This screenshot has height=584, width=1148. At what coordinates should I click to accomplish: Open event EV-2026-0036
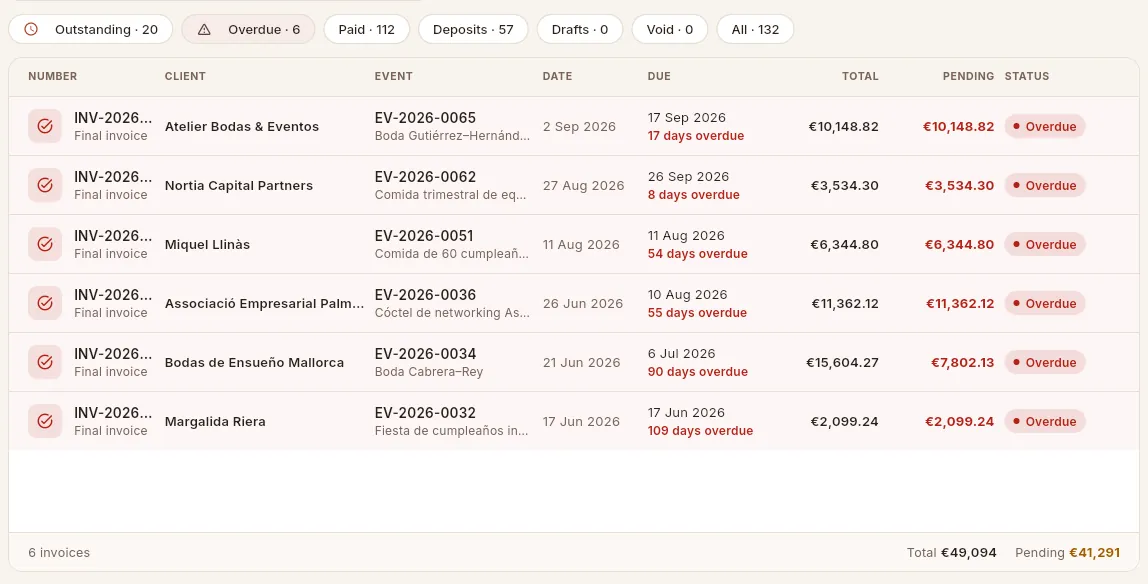[x=425, y=295]
